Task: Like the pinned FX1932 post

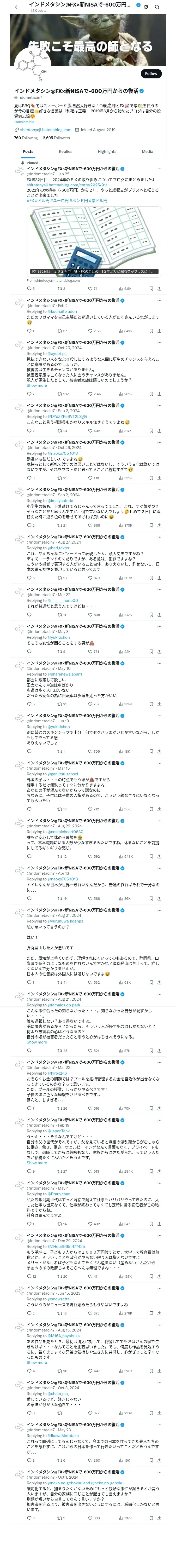Action: 89,289
